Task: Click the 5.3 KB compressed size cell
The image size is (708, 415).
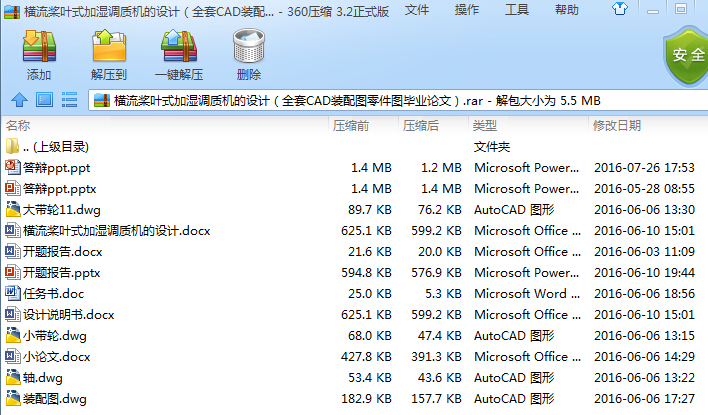Action: click(x=443, y=294)
